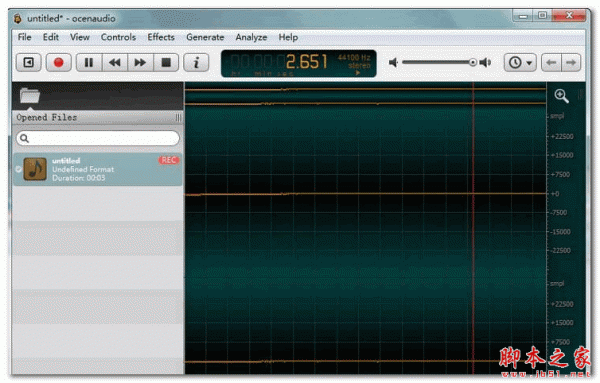Select the untitled file entry
Image resolution: width=600 pixels, height=383 pixels.
coord(98,169)
